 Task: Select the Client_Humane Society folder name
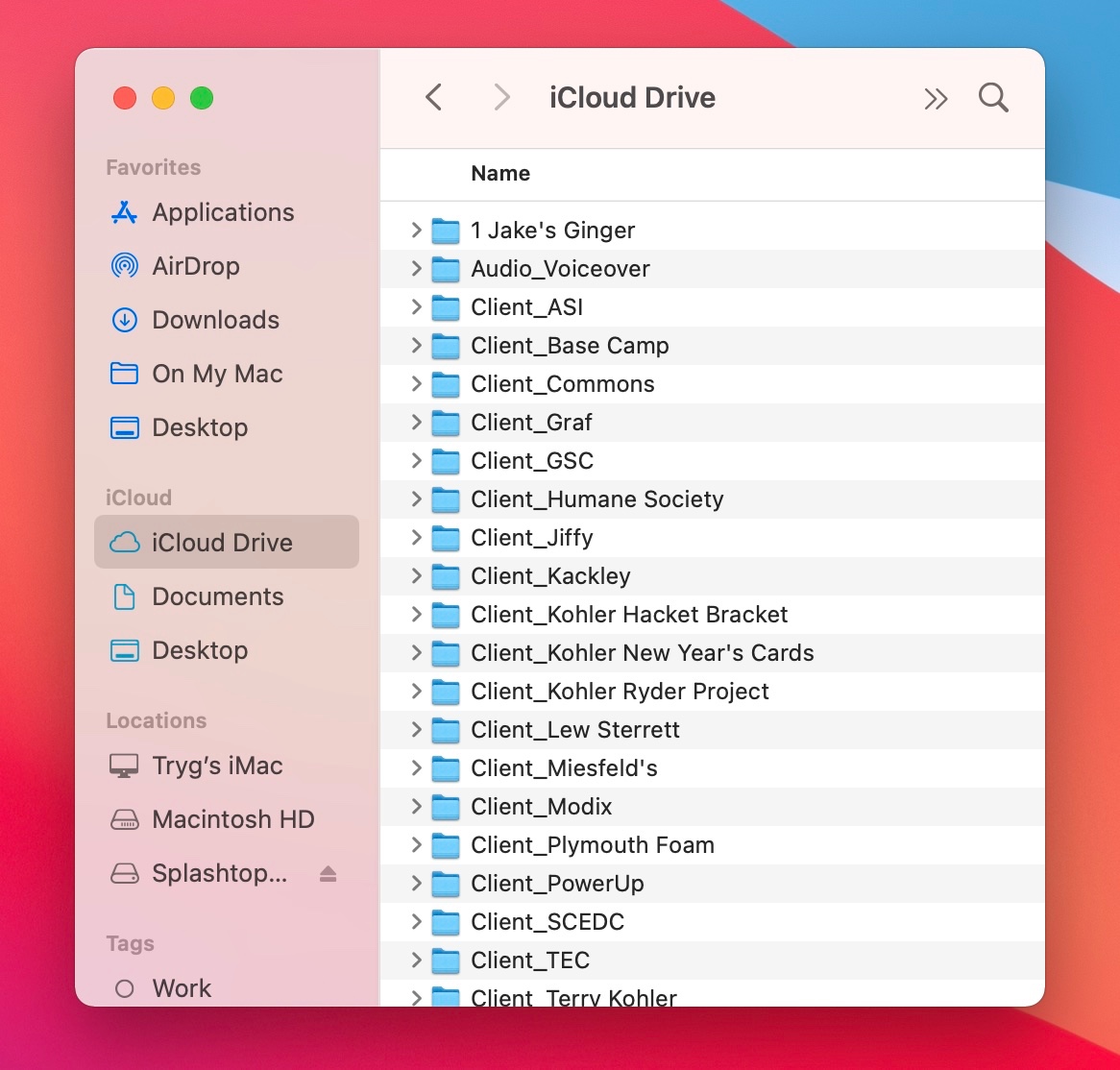pos(597,499)
